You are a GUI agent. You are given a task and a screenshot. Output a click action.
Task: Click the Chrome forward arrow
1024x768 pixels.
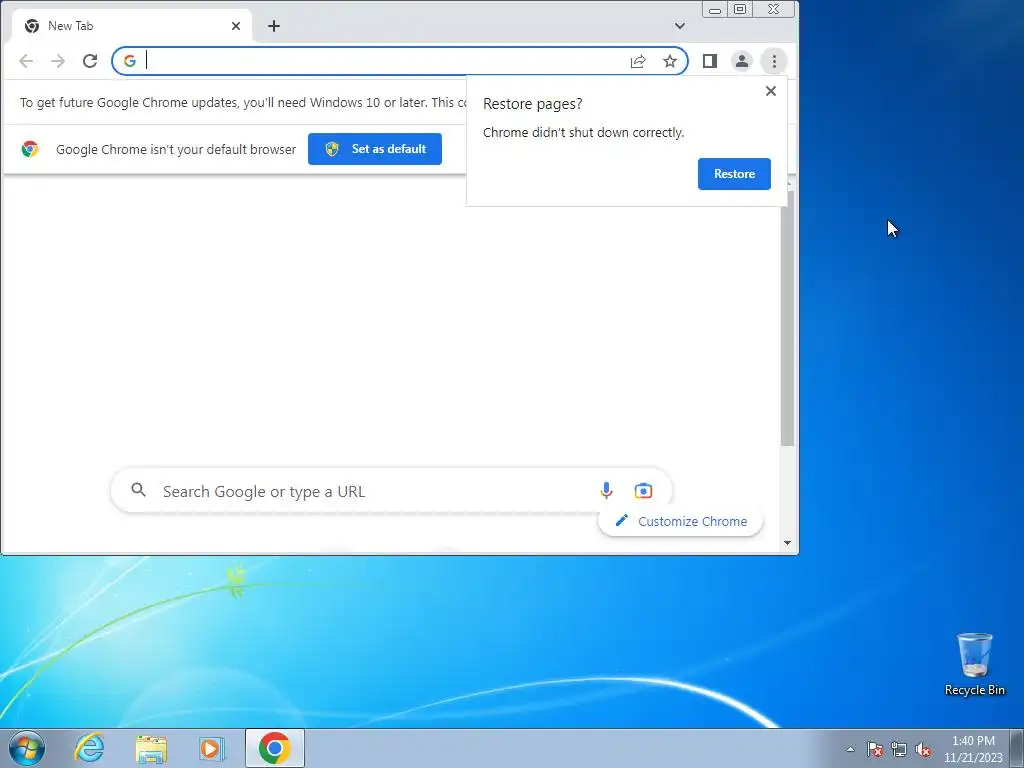pos(58,61)
